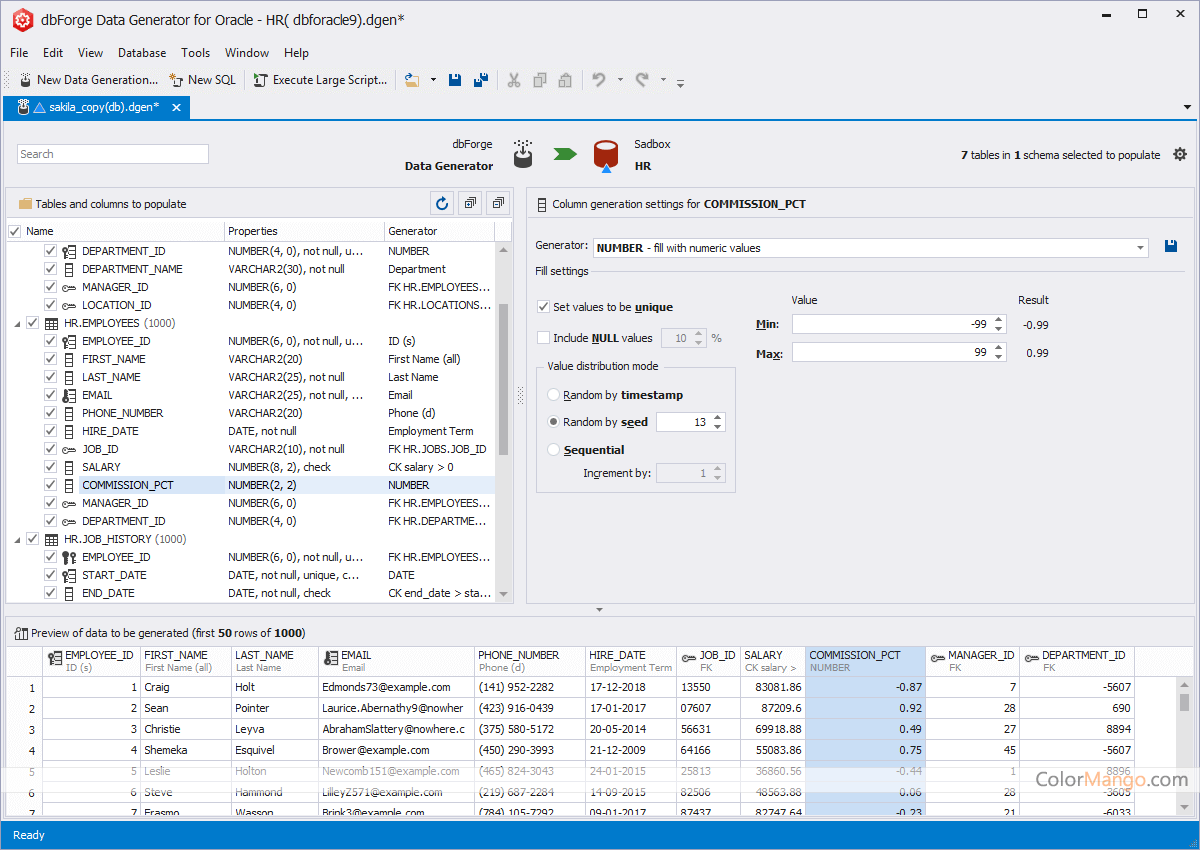Image resolution: width=1200 pixels, height=850 pixels.
Task: Increase the seed value stepper
Action: coord(718,418)
